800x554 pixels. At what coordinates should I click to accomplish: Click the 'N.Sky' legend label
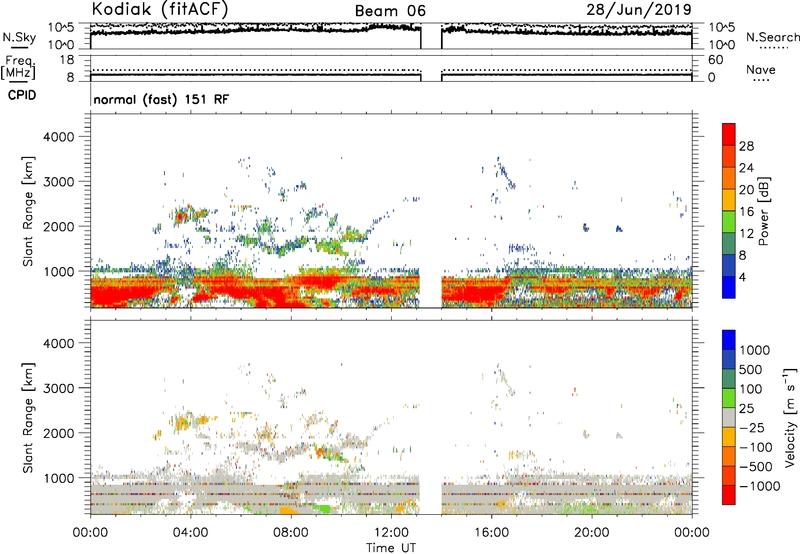click(x=19, y=37)
